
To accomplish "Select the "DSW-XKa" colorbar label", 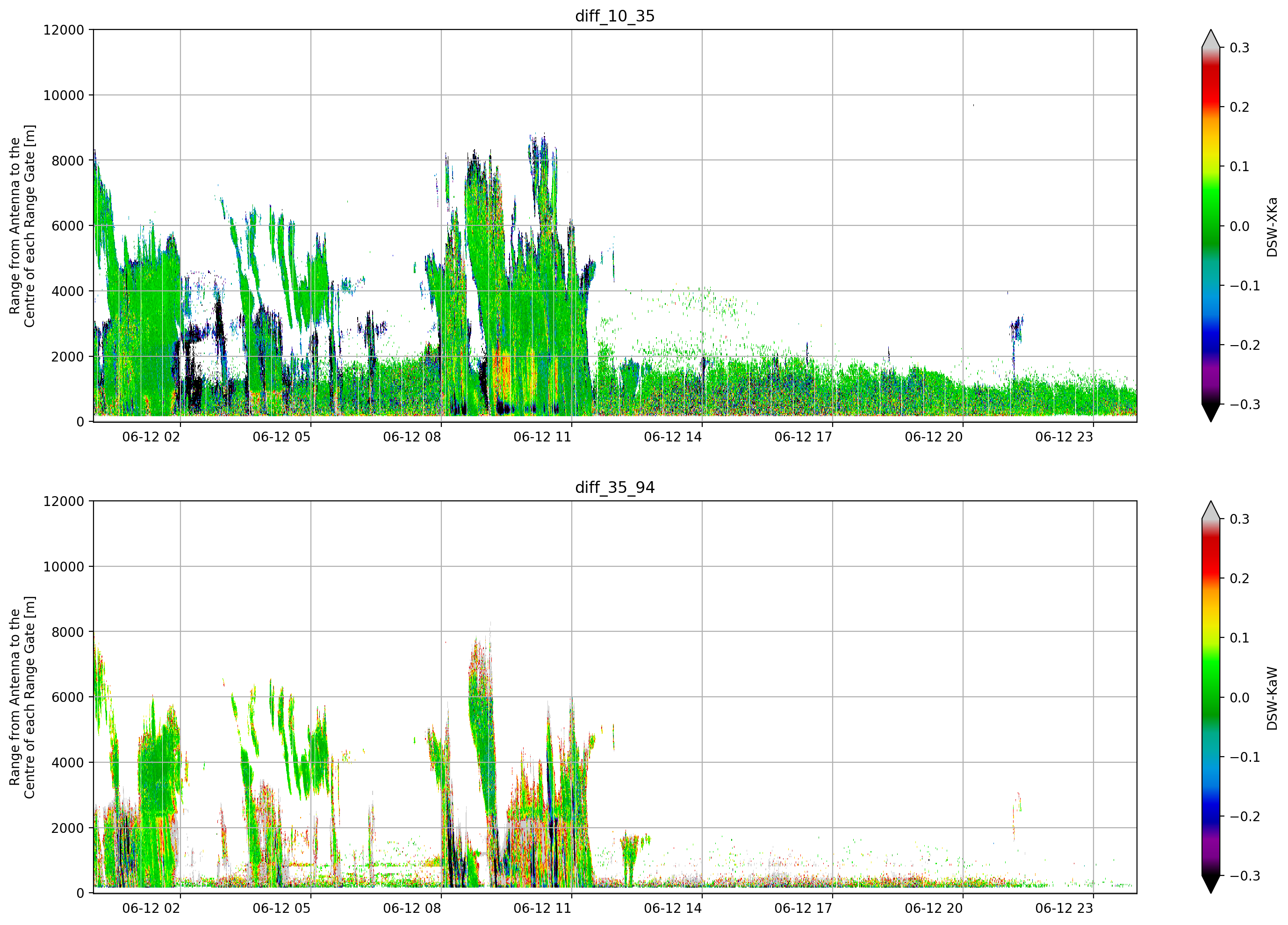I will (1272, 227).
